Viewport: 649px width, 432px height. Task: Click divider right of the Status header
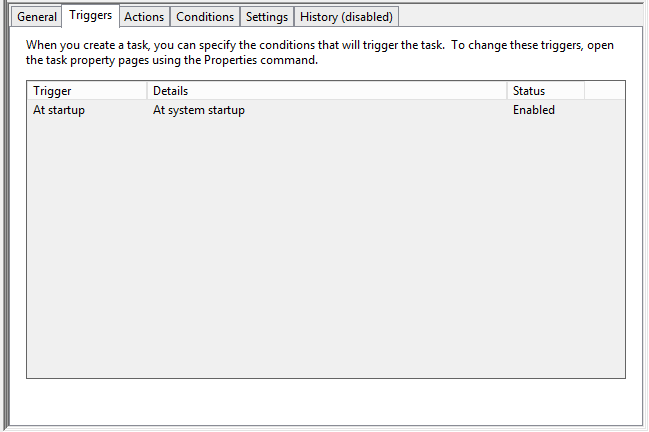coord(584,91)
